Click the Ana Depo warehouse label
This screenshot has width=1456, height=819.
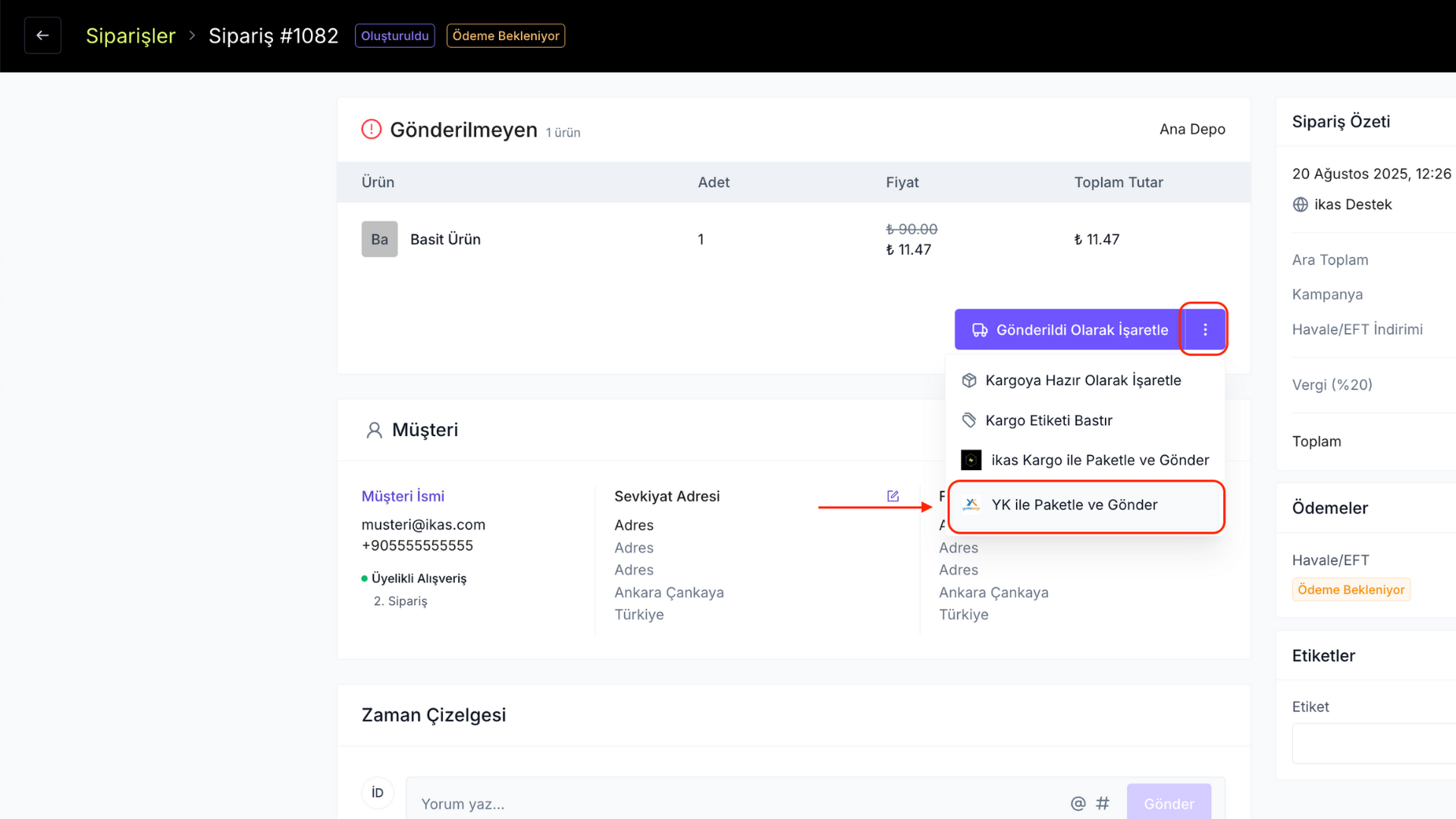point(1192,129)
